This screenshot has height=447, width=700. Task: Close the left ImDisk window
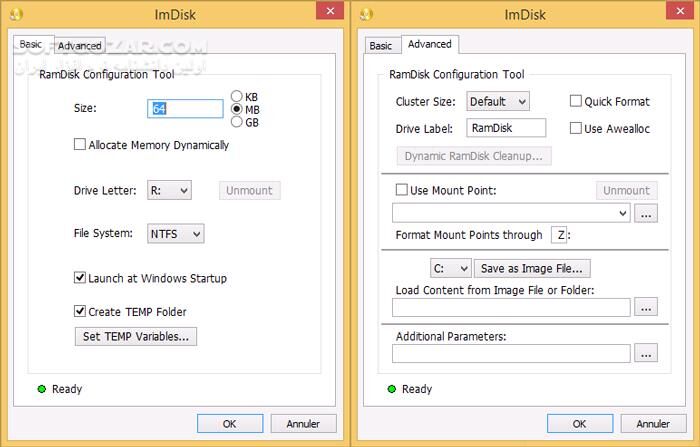[x=330, y=11]
